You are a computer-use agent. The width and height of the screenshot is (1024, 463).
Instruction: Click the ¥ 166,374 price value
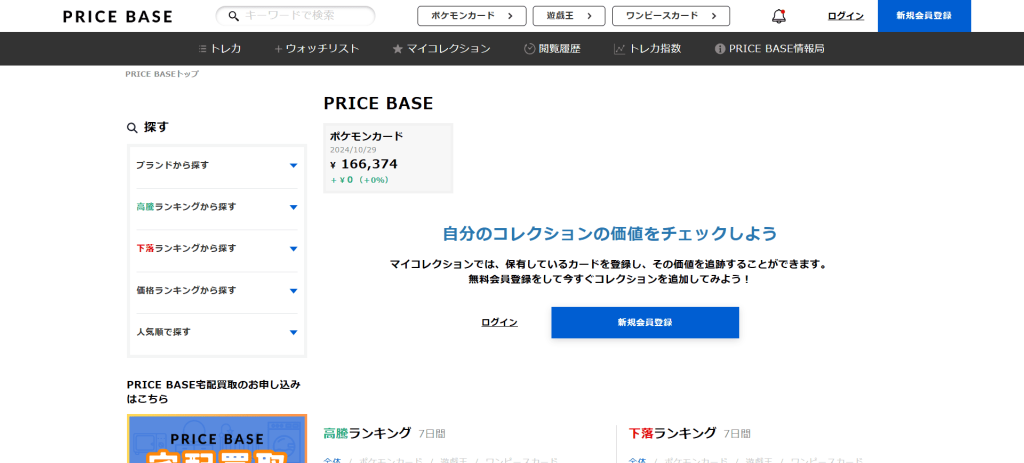363,165
